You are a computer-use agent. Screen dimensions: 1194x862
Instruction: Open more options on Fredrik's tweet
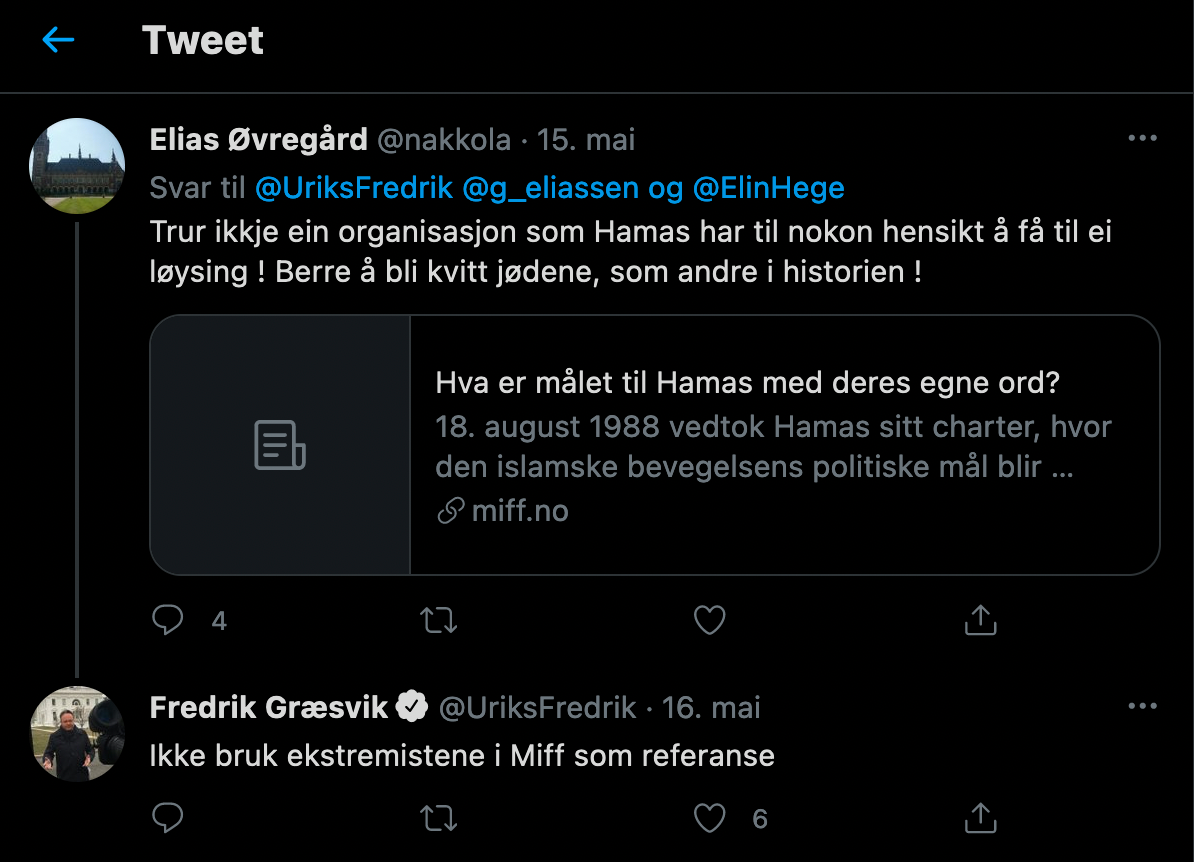[x=1142, y=707]
